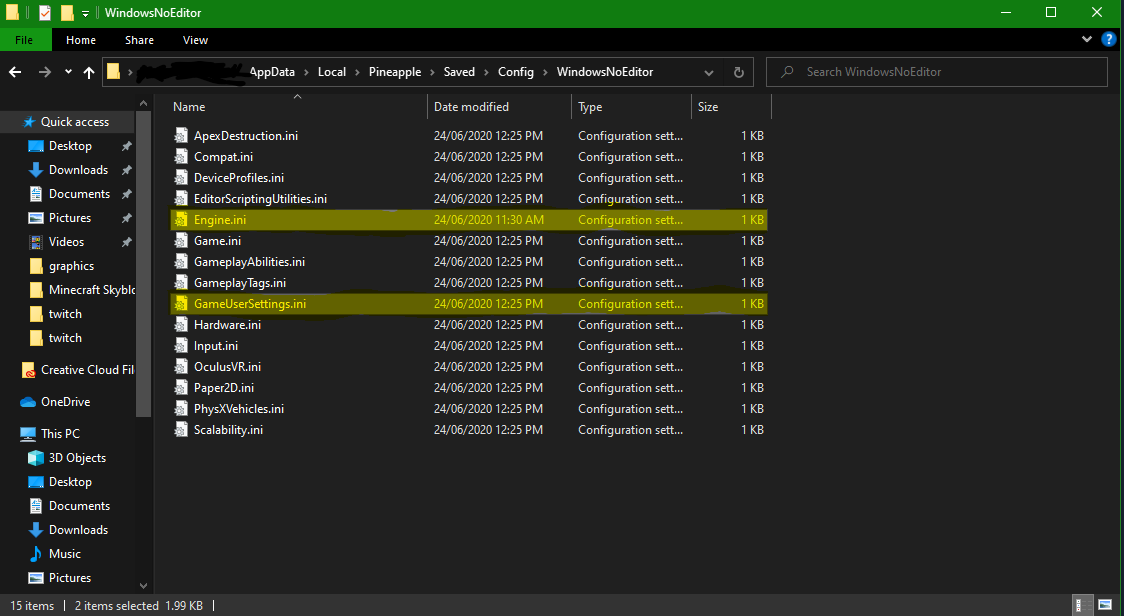
Task: Open the recent locations dropdown arrow
Action: [68, 72]
